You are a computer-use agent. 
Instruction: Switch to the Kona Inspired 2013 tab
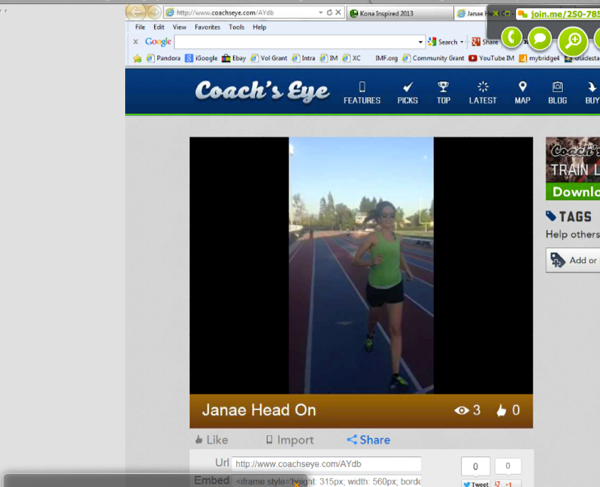pos(400,13)
